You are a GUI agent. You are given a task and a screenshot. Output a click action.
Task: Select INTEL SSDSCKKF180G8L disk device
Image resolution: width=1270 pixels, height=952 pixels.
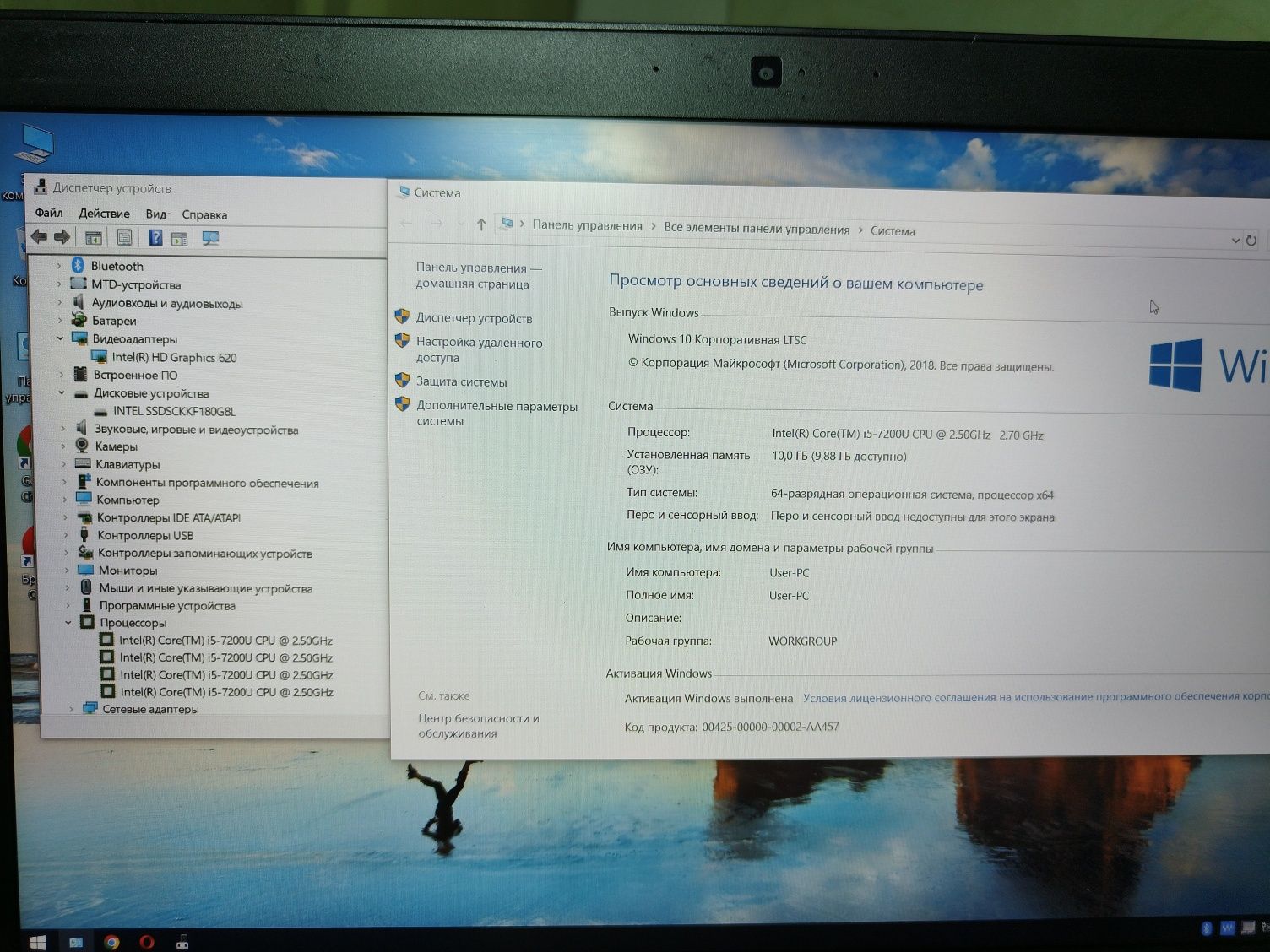click(174, 411)
